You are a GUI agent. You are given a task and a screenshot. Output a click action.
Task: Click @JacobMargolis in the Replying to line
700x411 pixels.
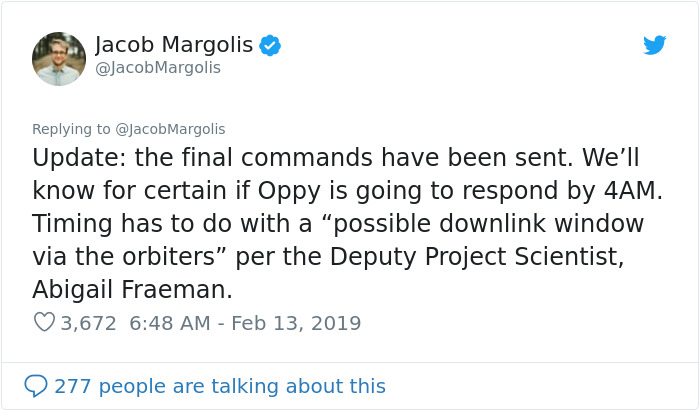(x=170, y=129)
